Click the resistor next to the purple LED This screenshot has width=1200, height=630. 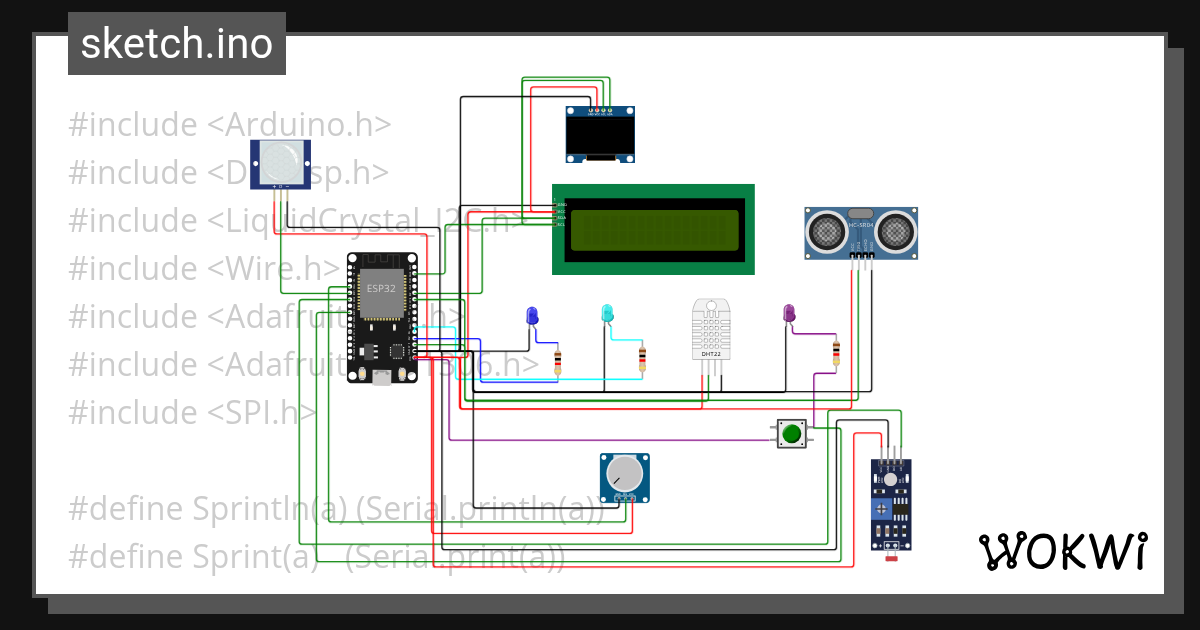837,352
